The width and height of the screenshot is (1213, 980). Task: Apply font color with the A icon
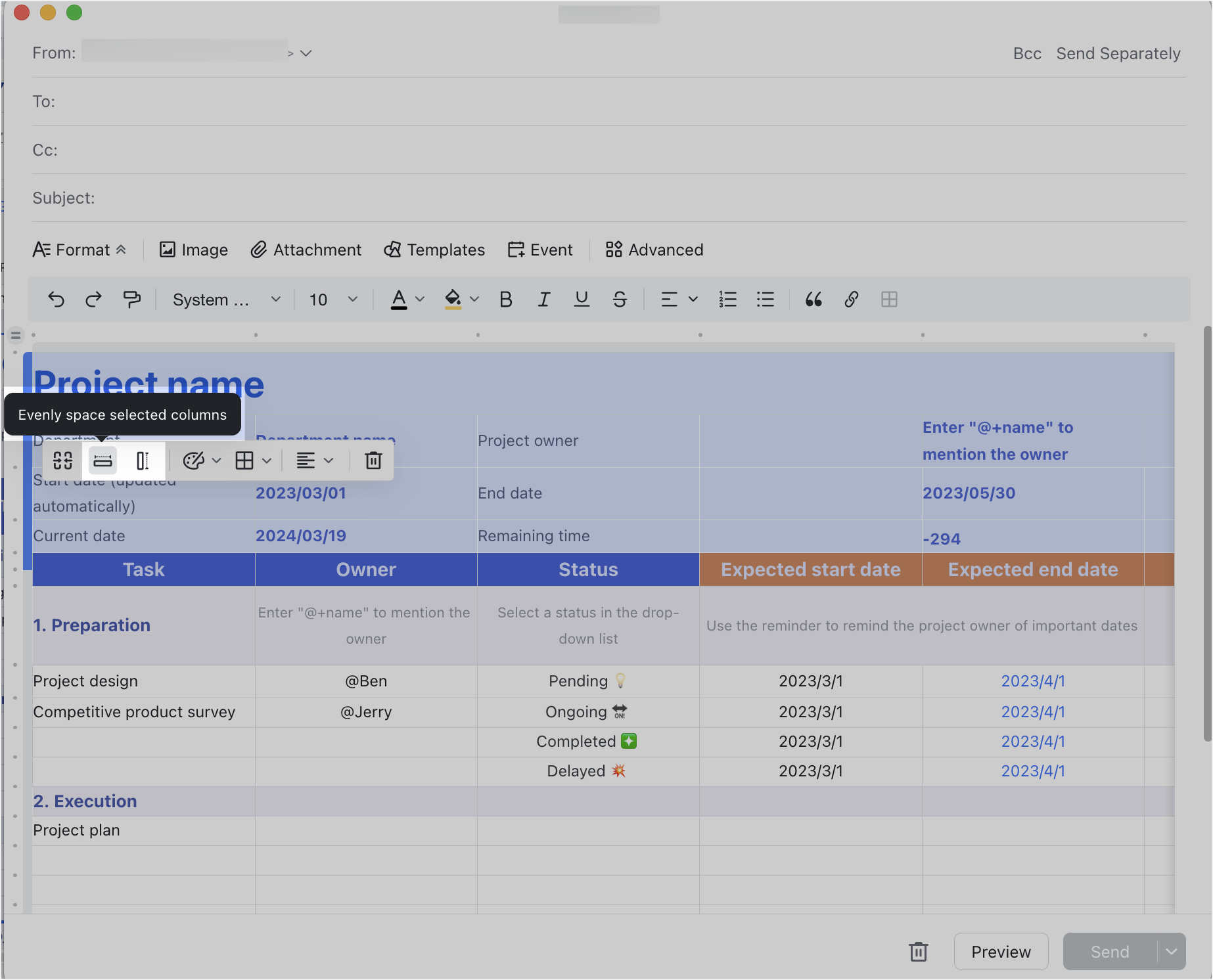399,300
